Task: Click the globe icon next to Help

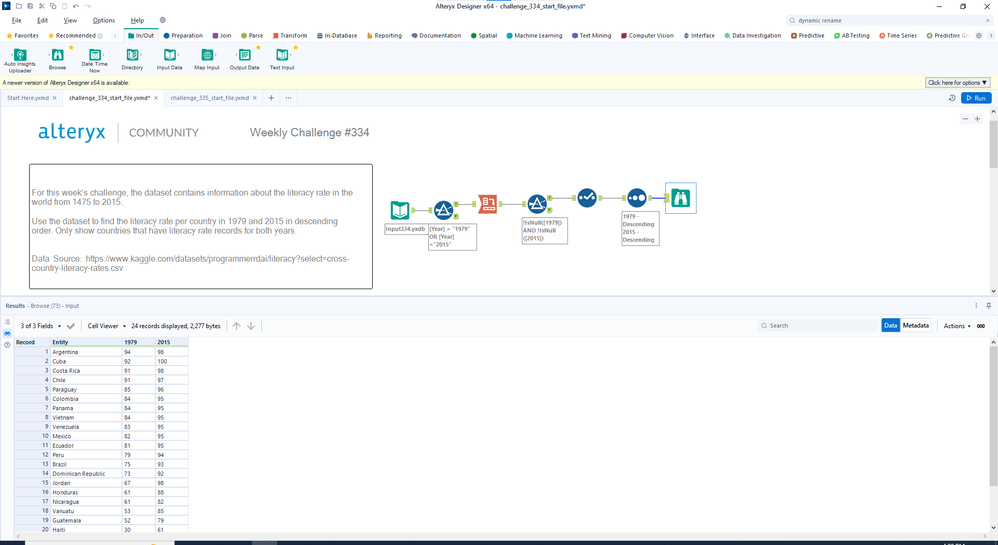Action: coord(162,20)
